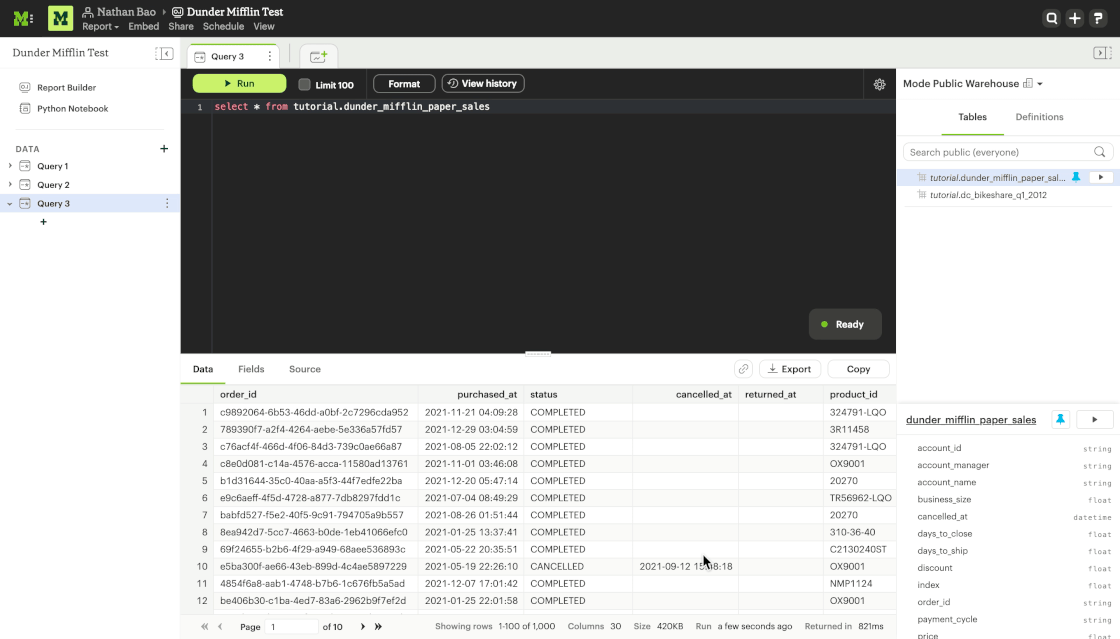Collapse the left sidebar panel icon
Image resolution: width=1120 pixels, height=639 pixels.
click(x=164, y=54)
